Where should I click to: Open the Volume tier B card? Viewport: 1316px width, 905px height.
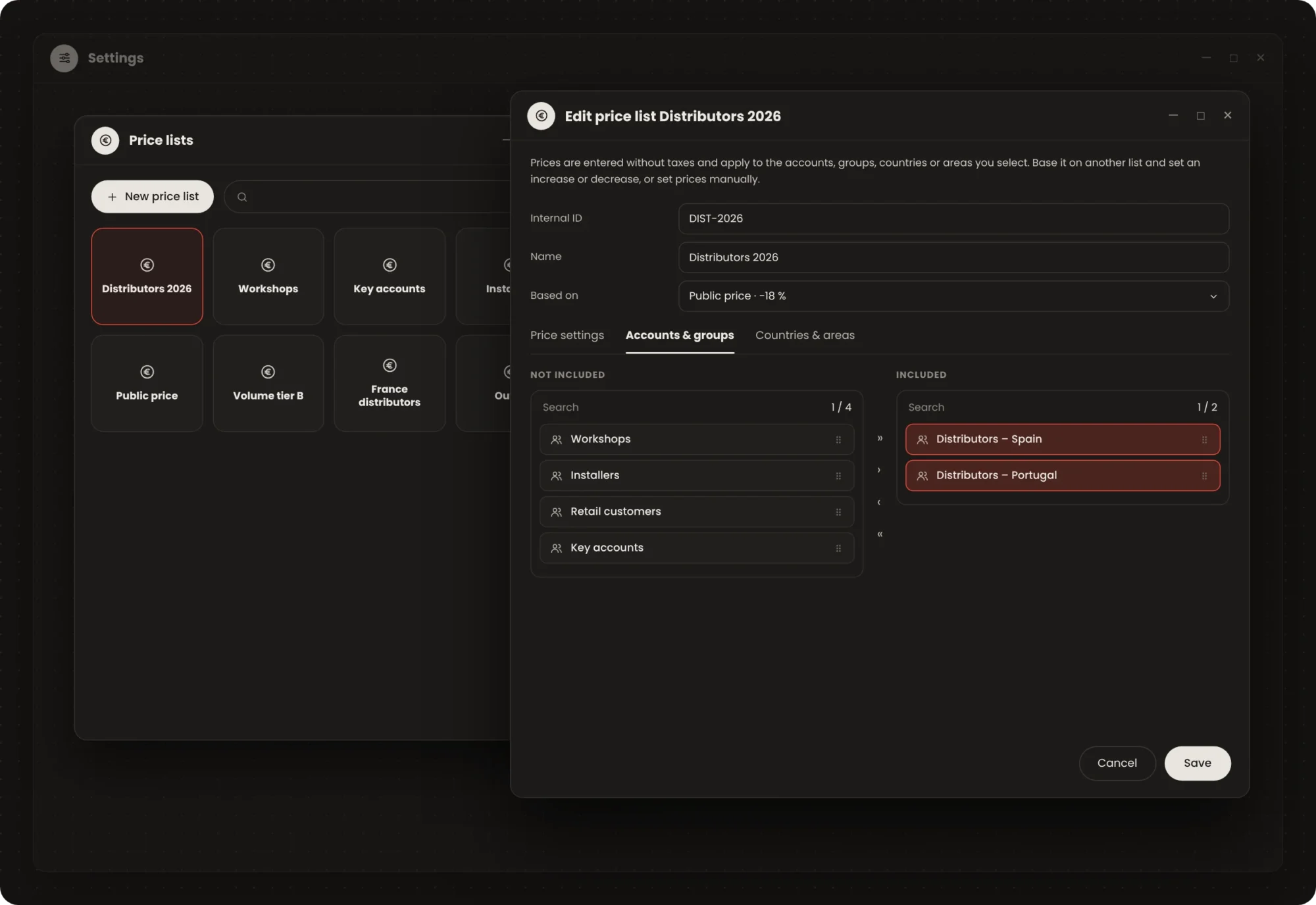[268, 383]
